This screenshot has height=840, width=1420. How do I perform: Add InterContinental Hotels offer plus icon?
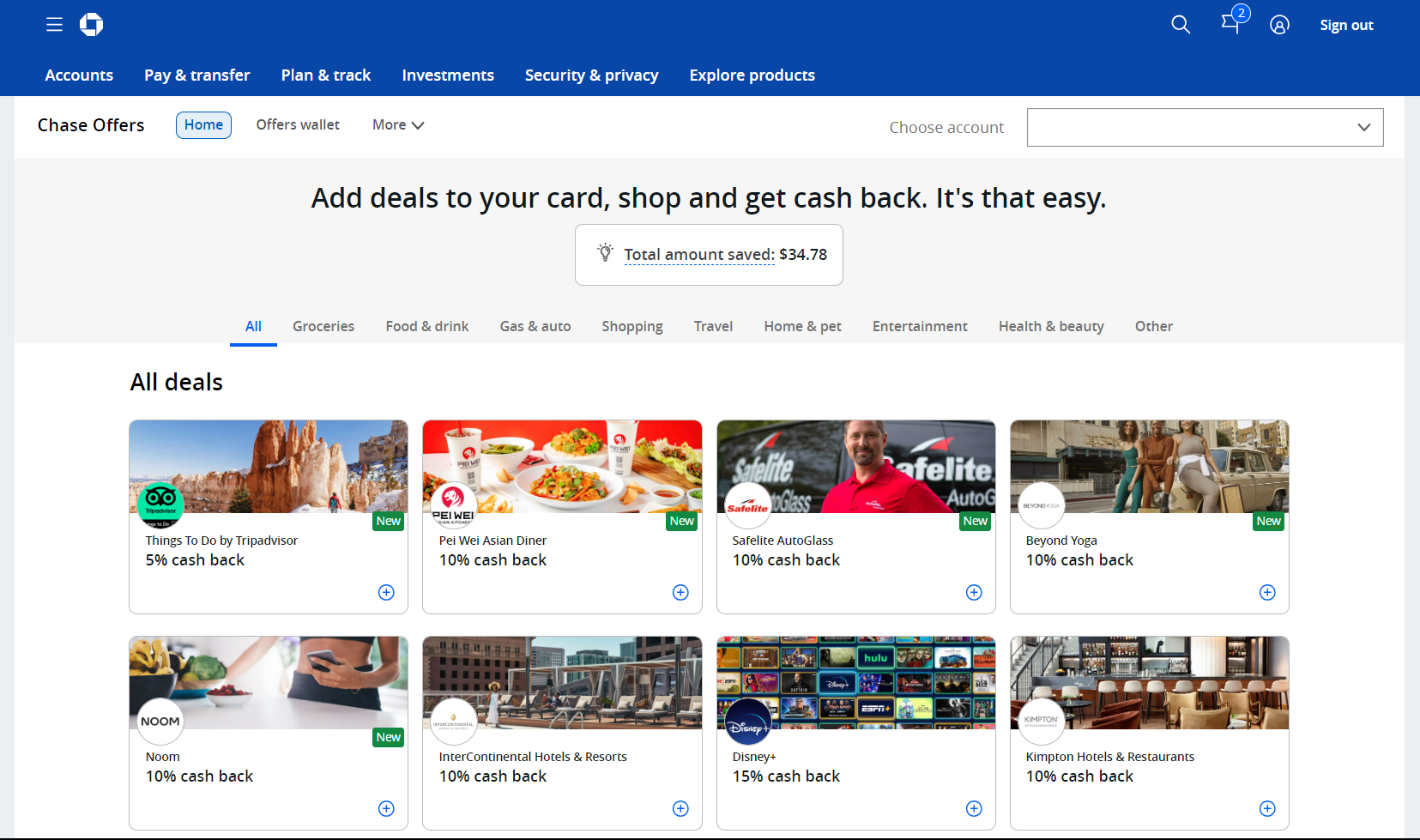pyautogui.click(x=680, y=808)
